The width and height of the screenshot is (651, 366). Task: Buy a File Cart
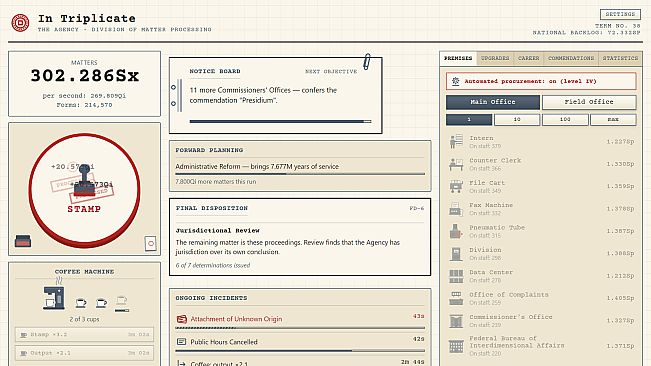pyautogui.click(x=541, y=186)
